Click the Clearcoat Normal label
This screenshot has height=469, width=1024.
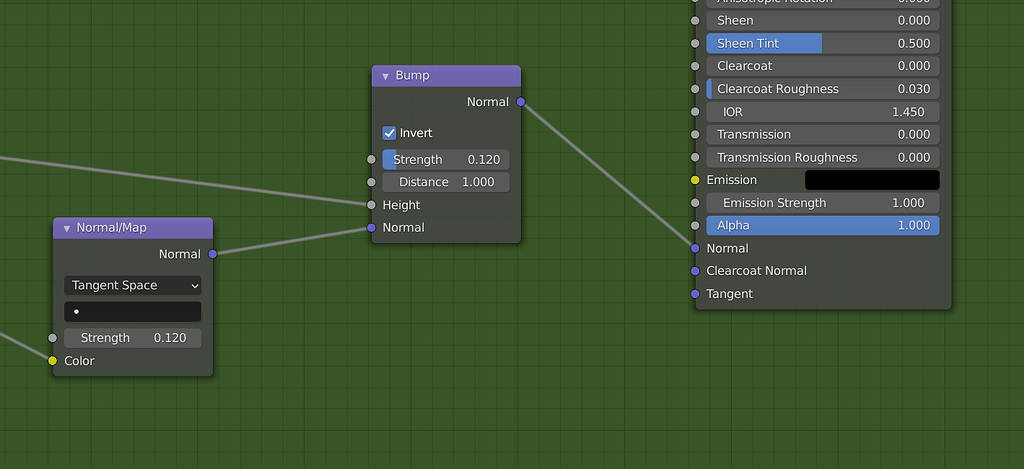756,271
